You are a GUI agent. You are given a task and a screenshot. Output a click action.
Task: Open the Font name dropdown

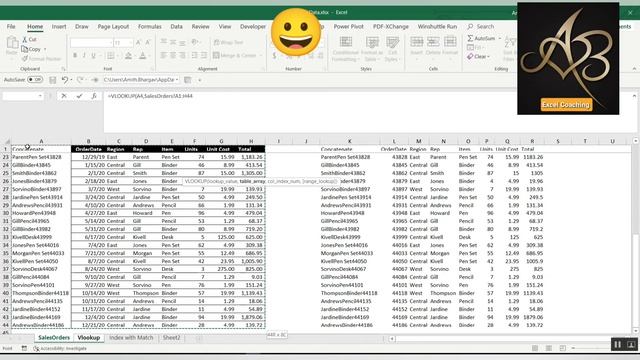[x=110, y=42]
